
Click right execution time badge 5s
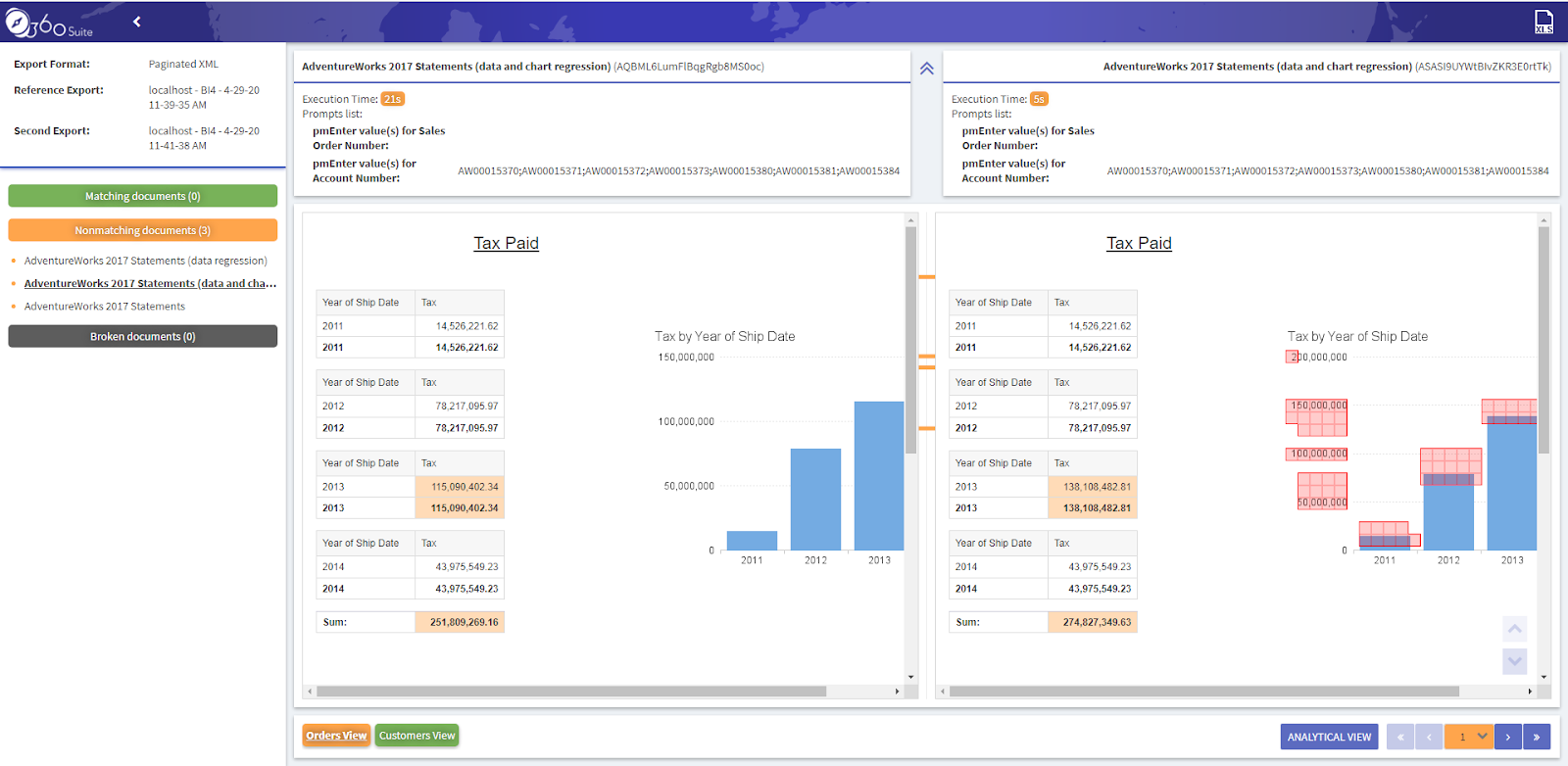pyautogui.click(x=1039, y=99)
